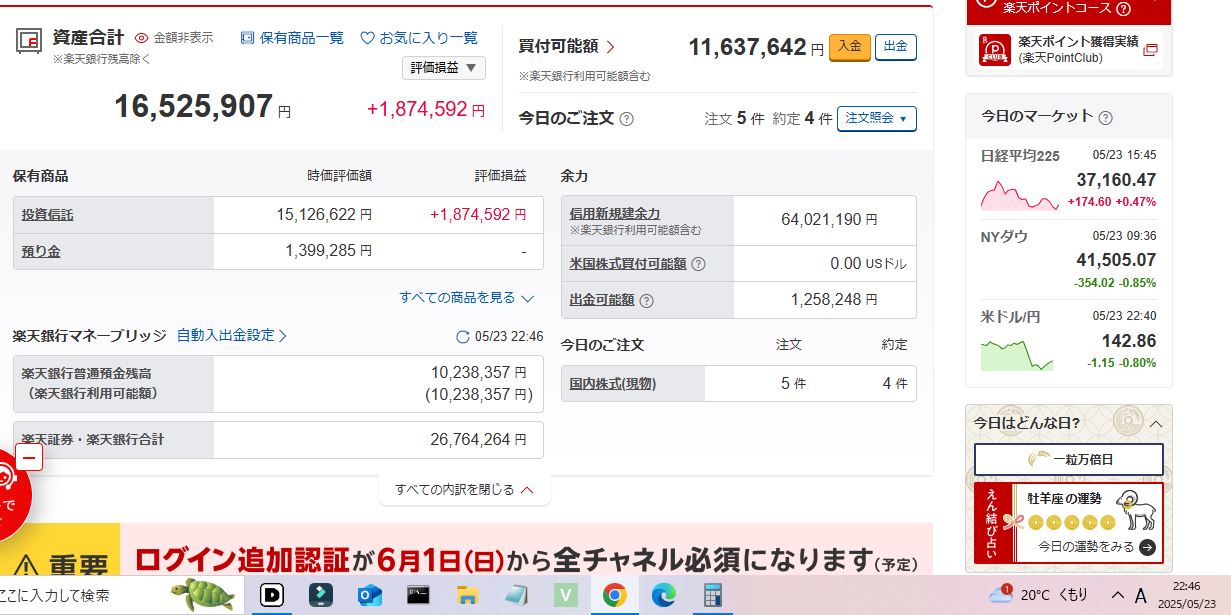This screenshot has width=1231, height=615.
Task: Open Outlook from the taskbar
Action: pyautogui.click(x=369, y=595)
